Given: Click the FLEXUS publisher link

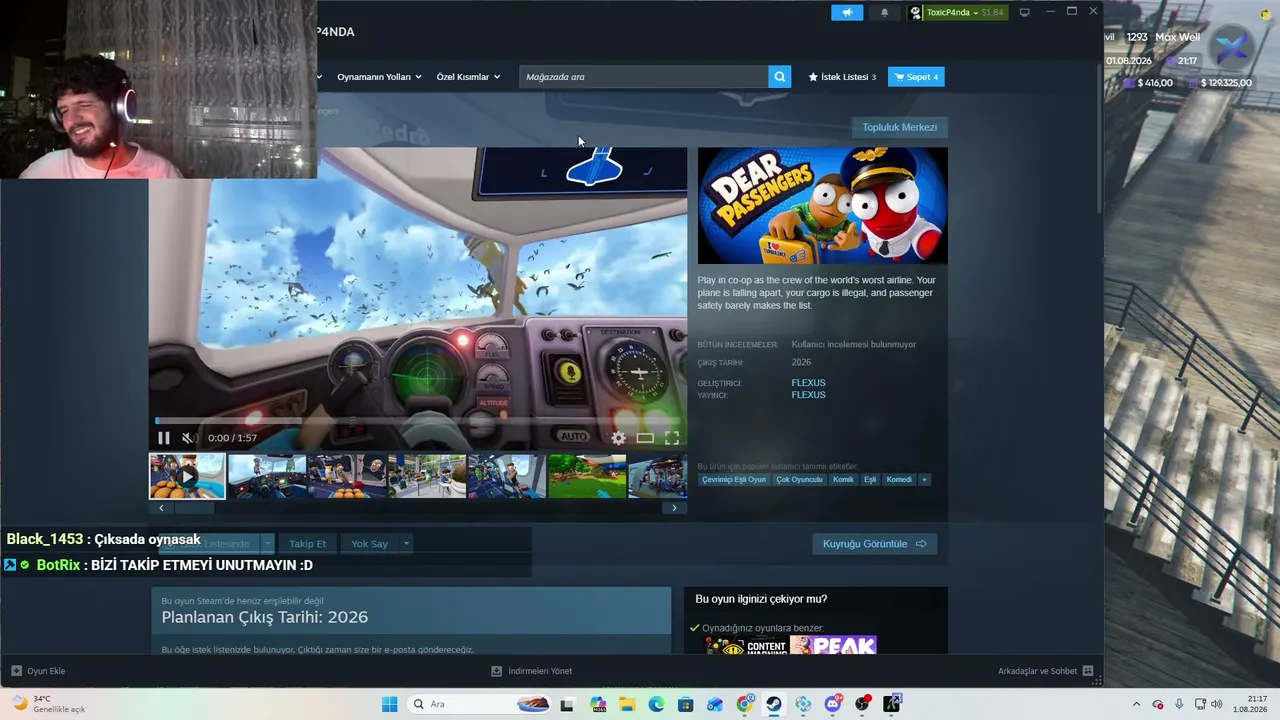Looking at the screenshot, I should click(808, 395).
